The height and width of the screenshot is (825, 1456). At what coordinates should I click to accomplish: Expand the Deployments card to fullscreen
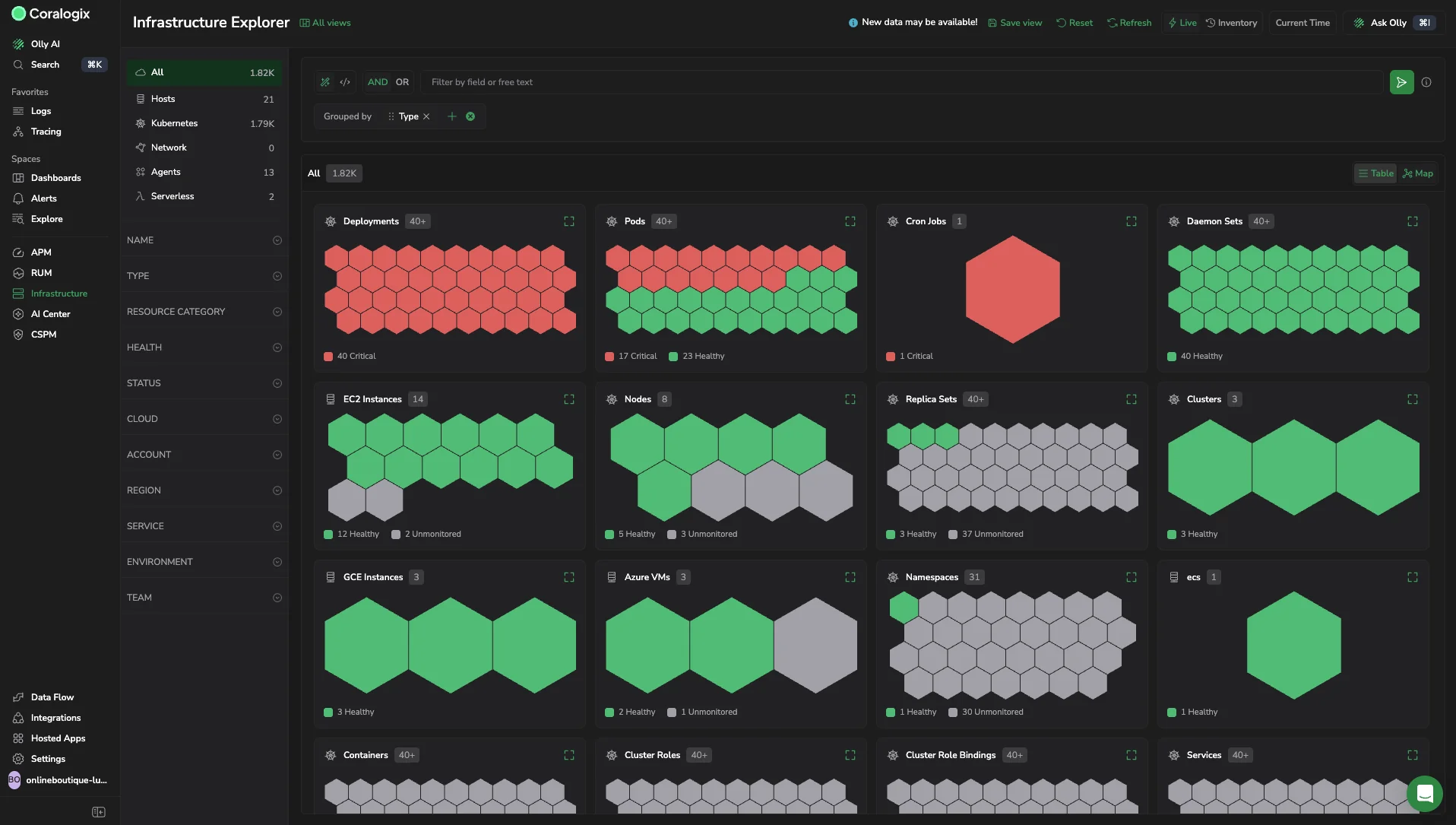(x=569, y=221)
